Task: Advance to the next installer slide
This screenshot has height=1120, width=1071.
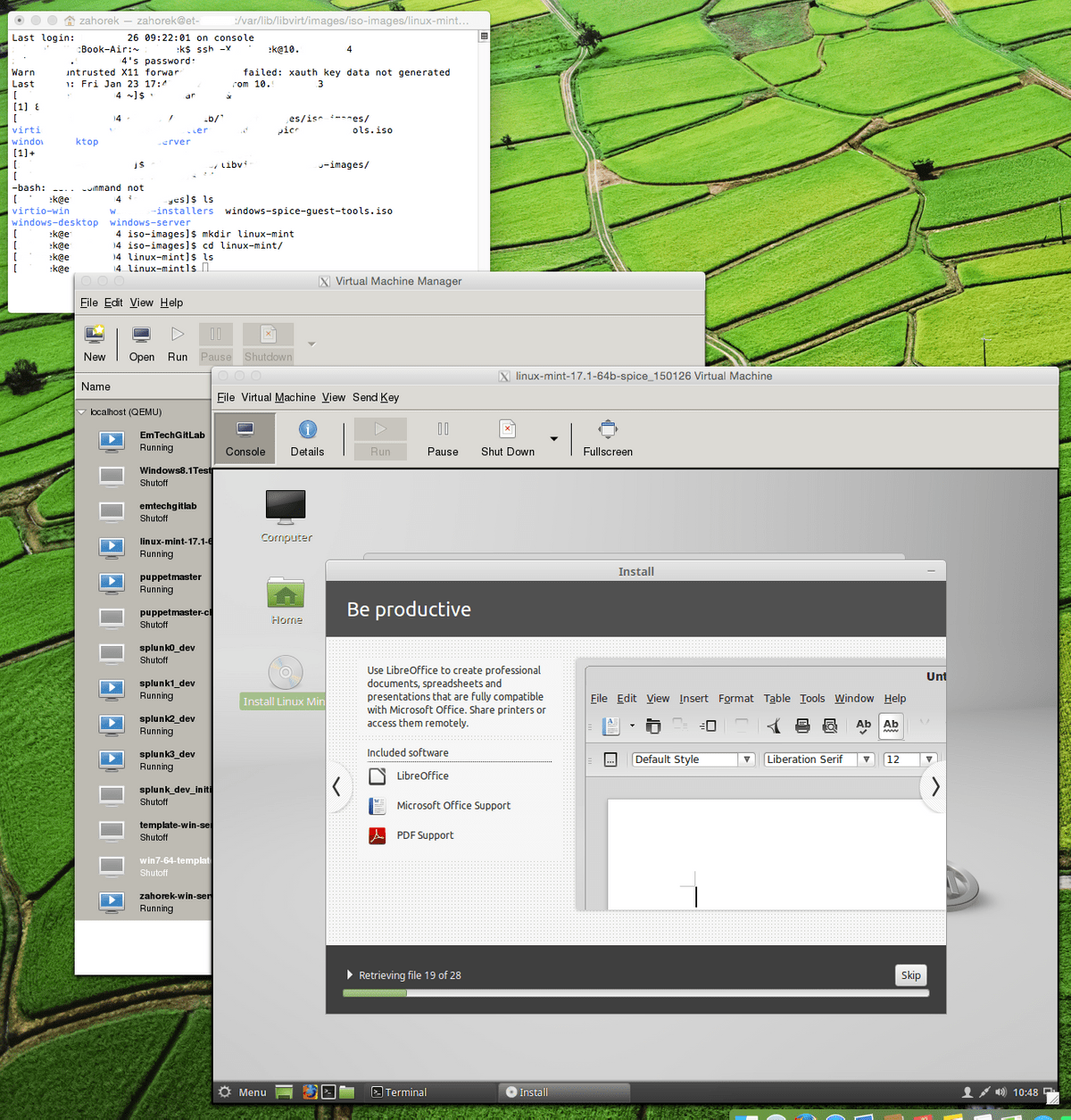Action: (934, 786)
